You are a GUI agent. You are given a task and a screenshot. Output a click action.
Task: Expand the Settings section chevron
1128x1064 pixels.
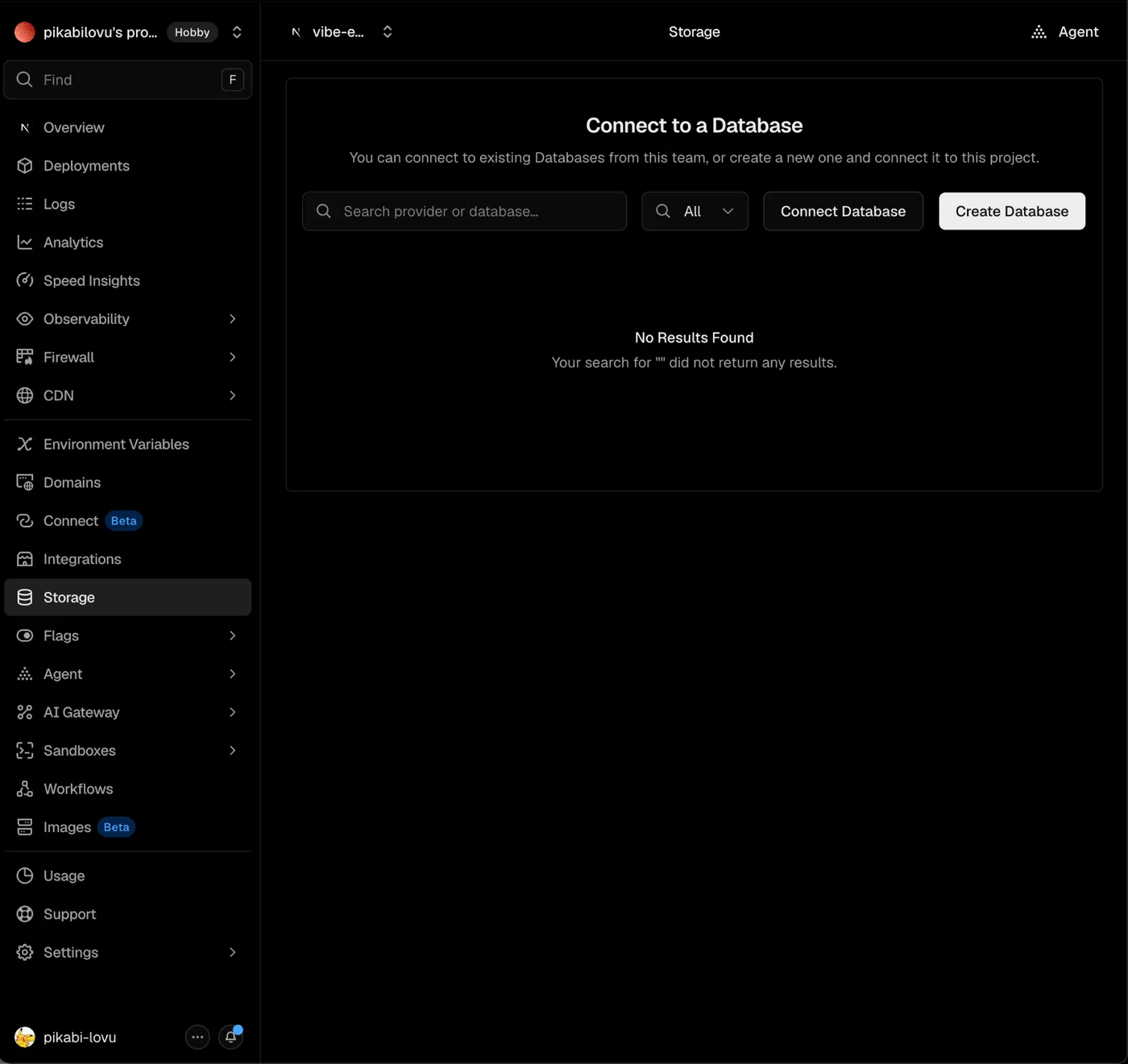[x=232, y=952]
